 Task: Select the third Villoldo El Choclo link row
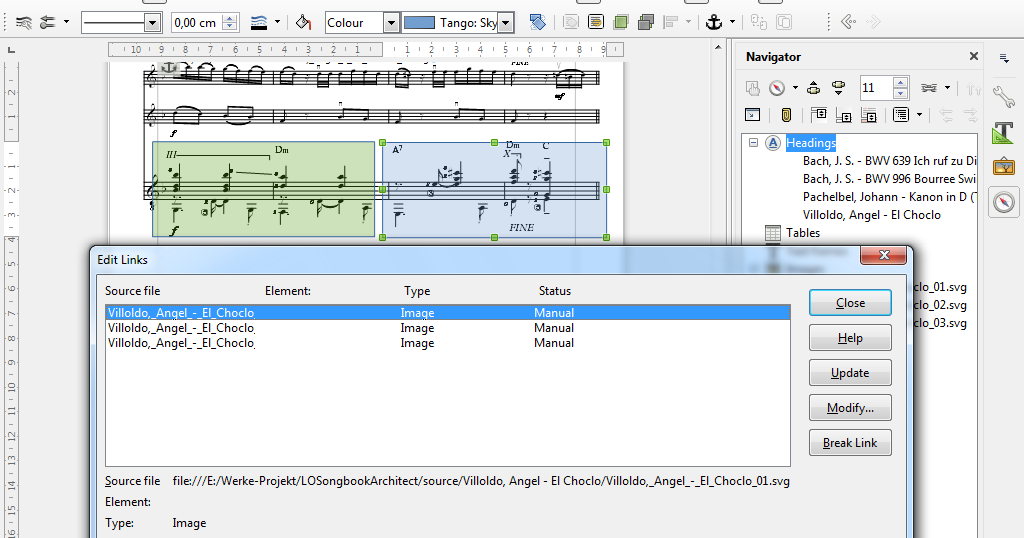tap(447, 343)
